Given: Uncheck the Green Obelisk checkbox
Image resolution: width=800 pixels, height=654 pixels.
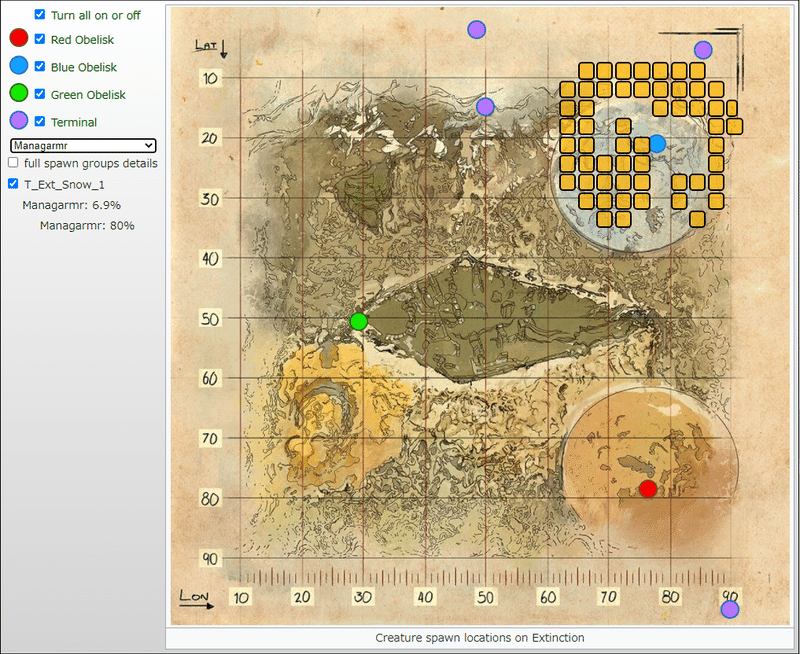Looking at the screenshot, I should click(x=40, y=94).
